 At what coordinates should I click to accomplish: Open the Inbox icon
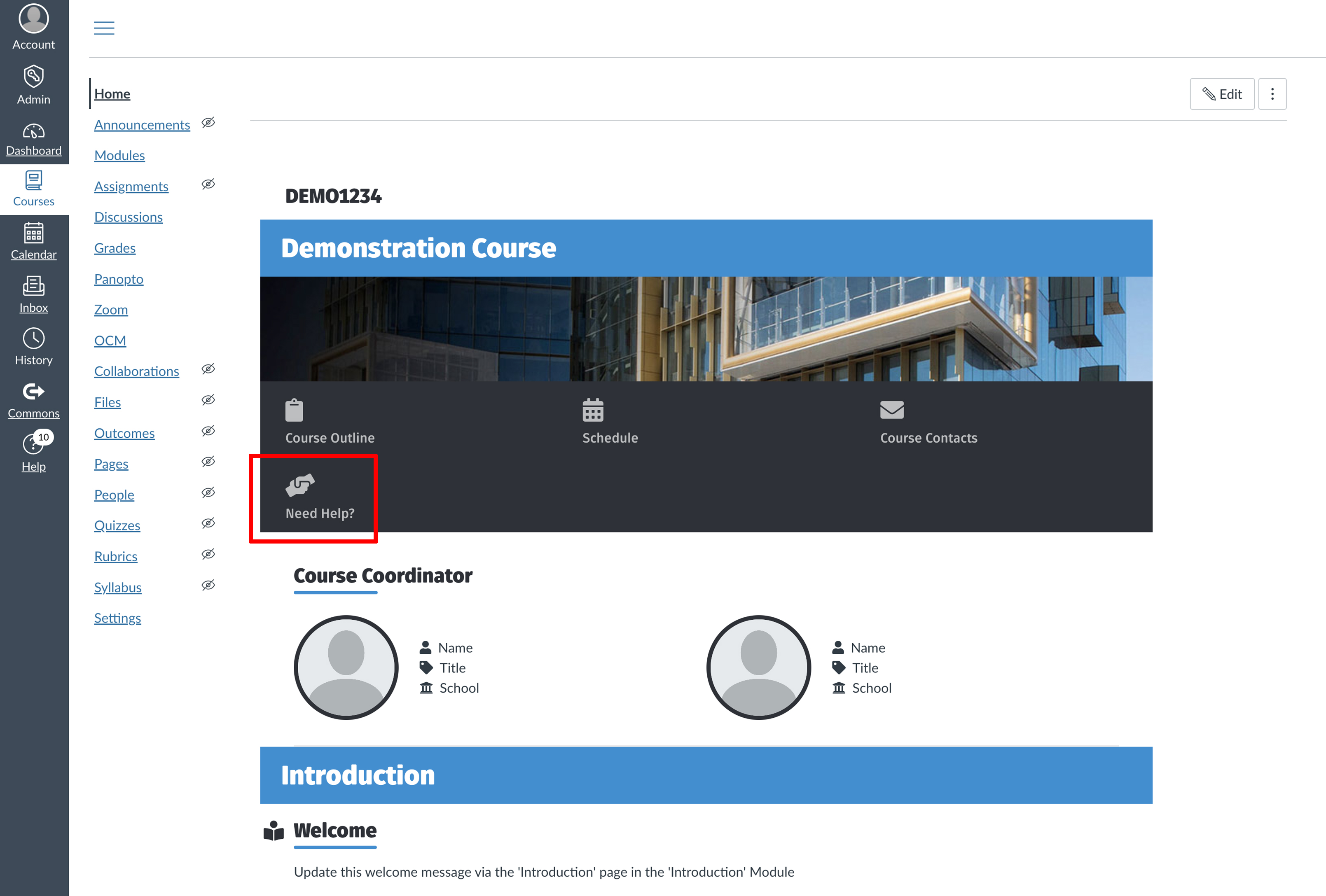point(34,286)
